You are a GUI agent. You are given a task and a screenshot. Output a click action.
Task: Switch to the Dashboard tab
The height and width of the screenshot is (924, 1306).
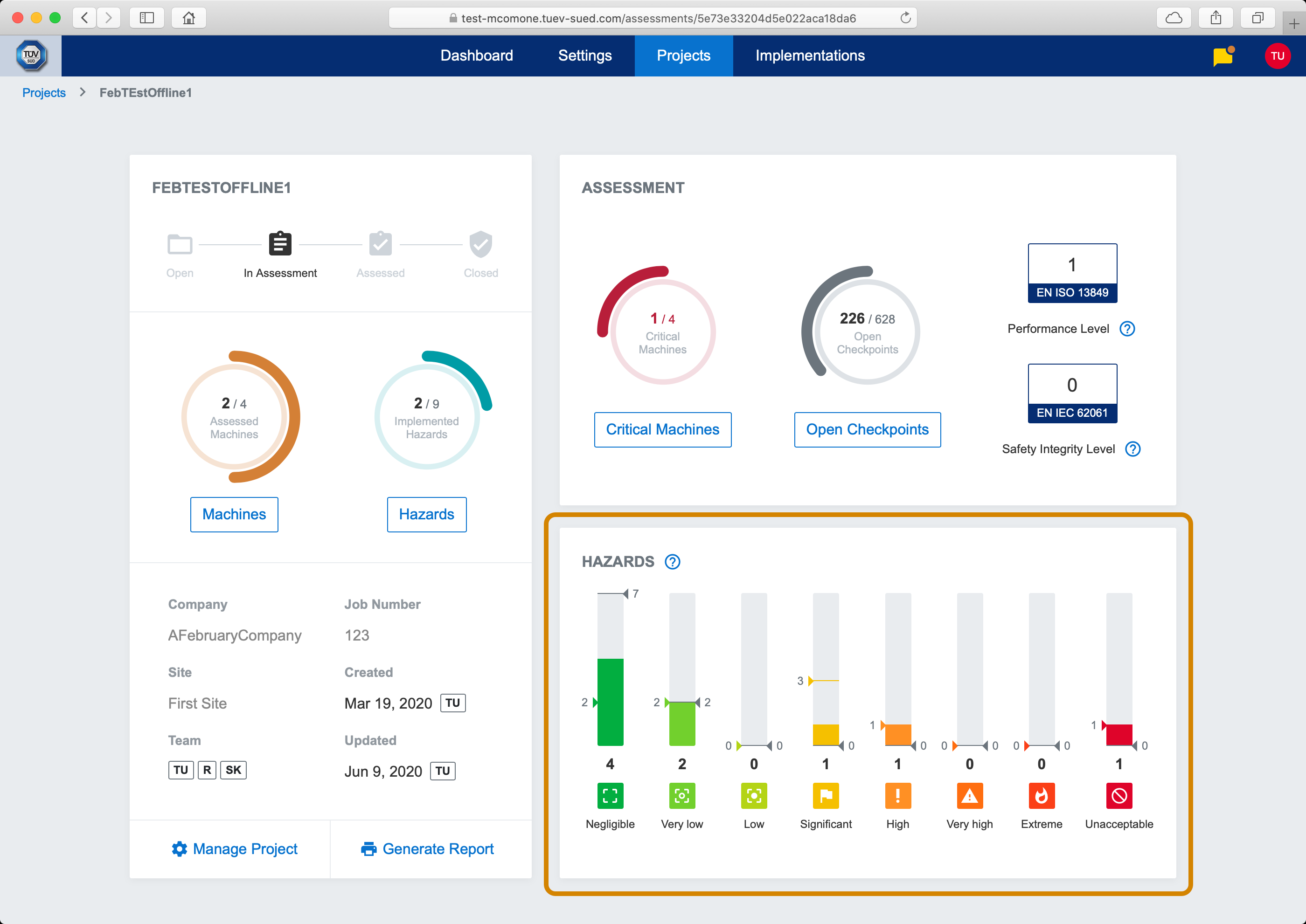click(477, 56)
